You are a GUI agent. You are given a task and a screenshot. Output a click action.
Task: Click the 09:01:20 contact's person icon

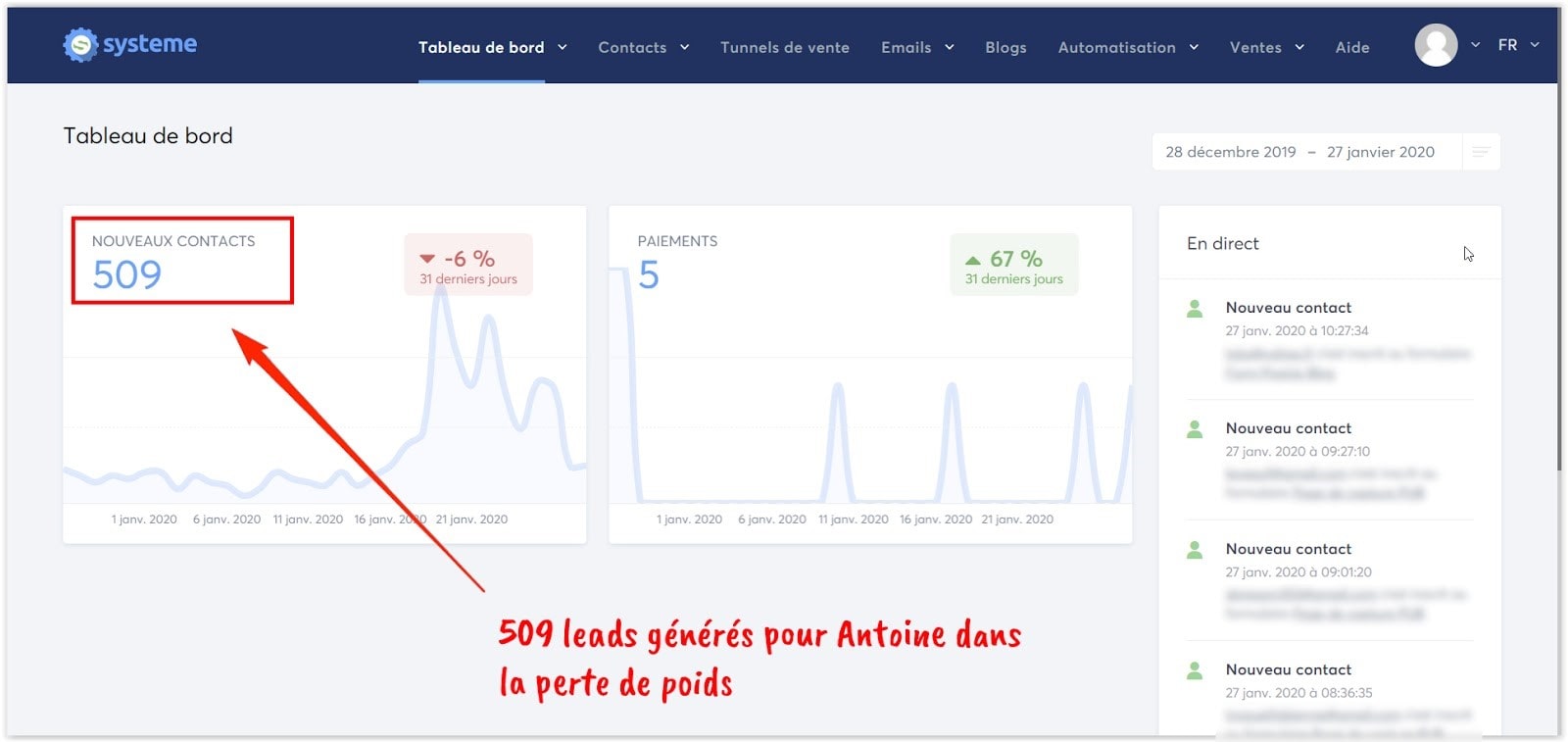[1195, 550]
